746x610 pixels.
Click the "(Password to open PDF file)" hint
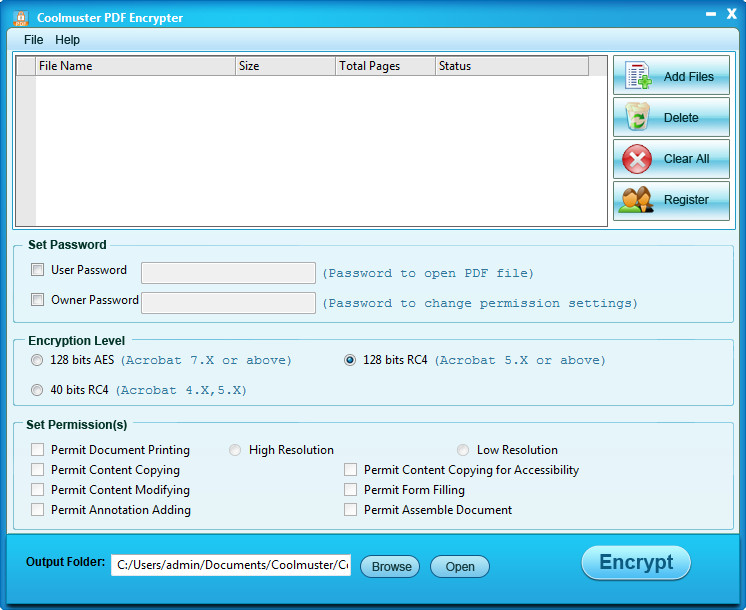click(x=428, y=274)
